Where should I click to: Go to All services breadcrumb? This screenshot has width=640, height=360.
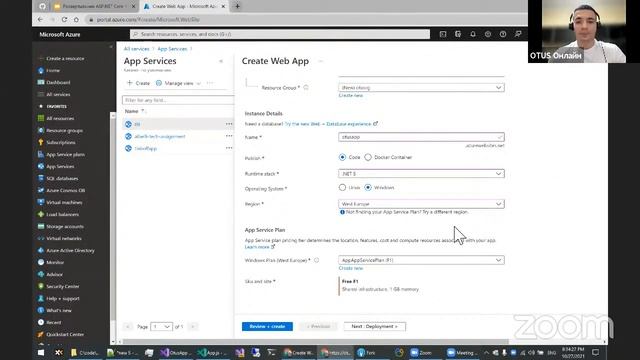pos(136,49)
